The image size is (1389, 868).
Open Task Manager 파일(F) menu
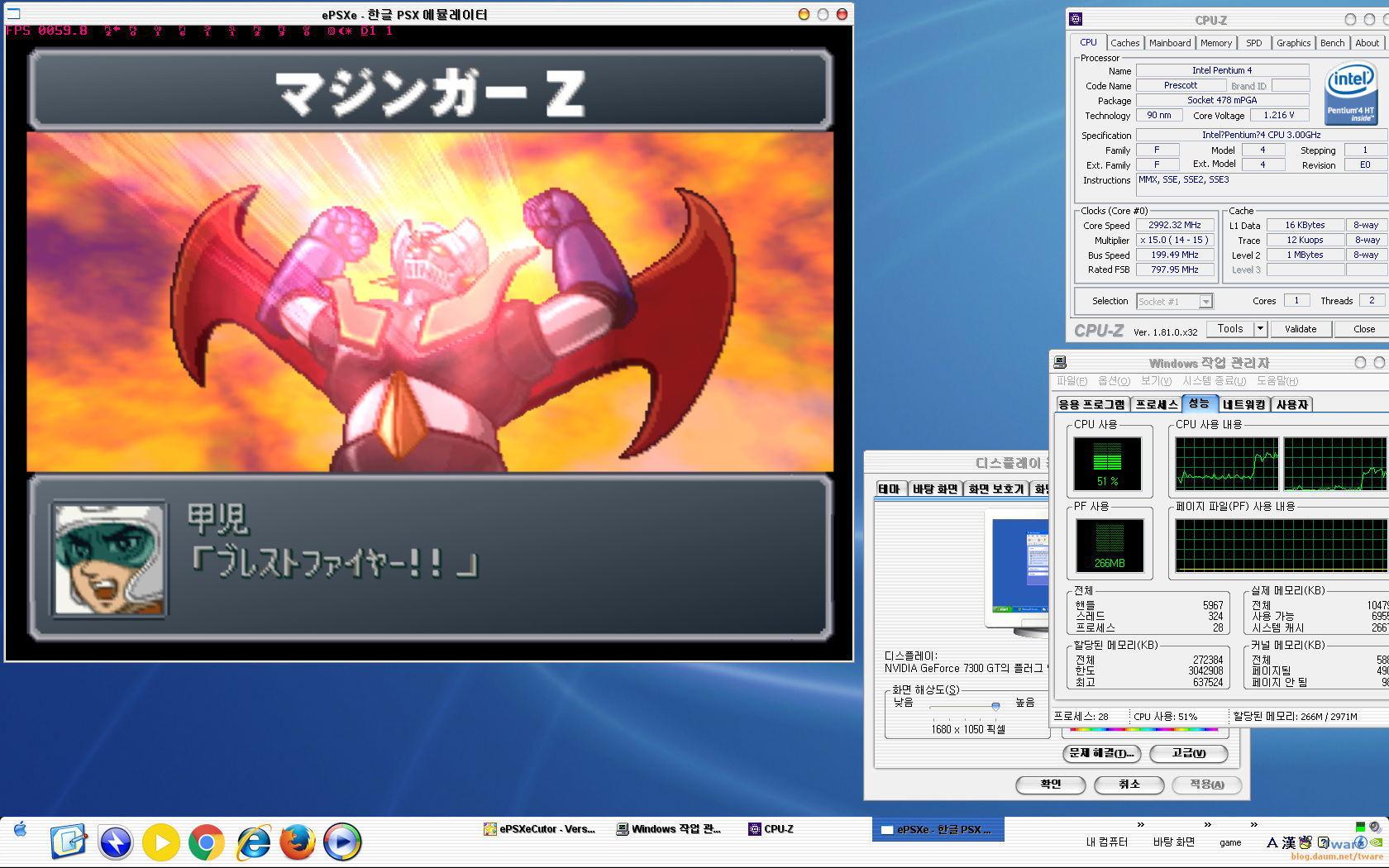coord(1072,381)
